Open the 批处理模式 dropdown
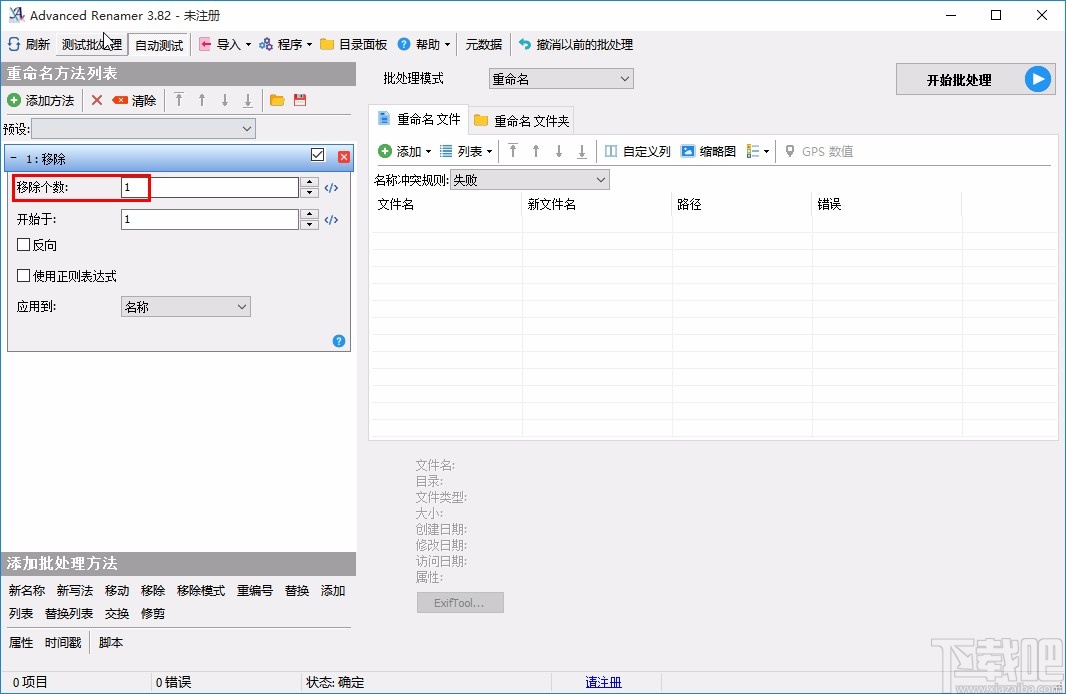This screenshot has height=694, width=1066. [560, 78]
